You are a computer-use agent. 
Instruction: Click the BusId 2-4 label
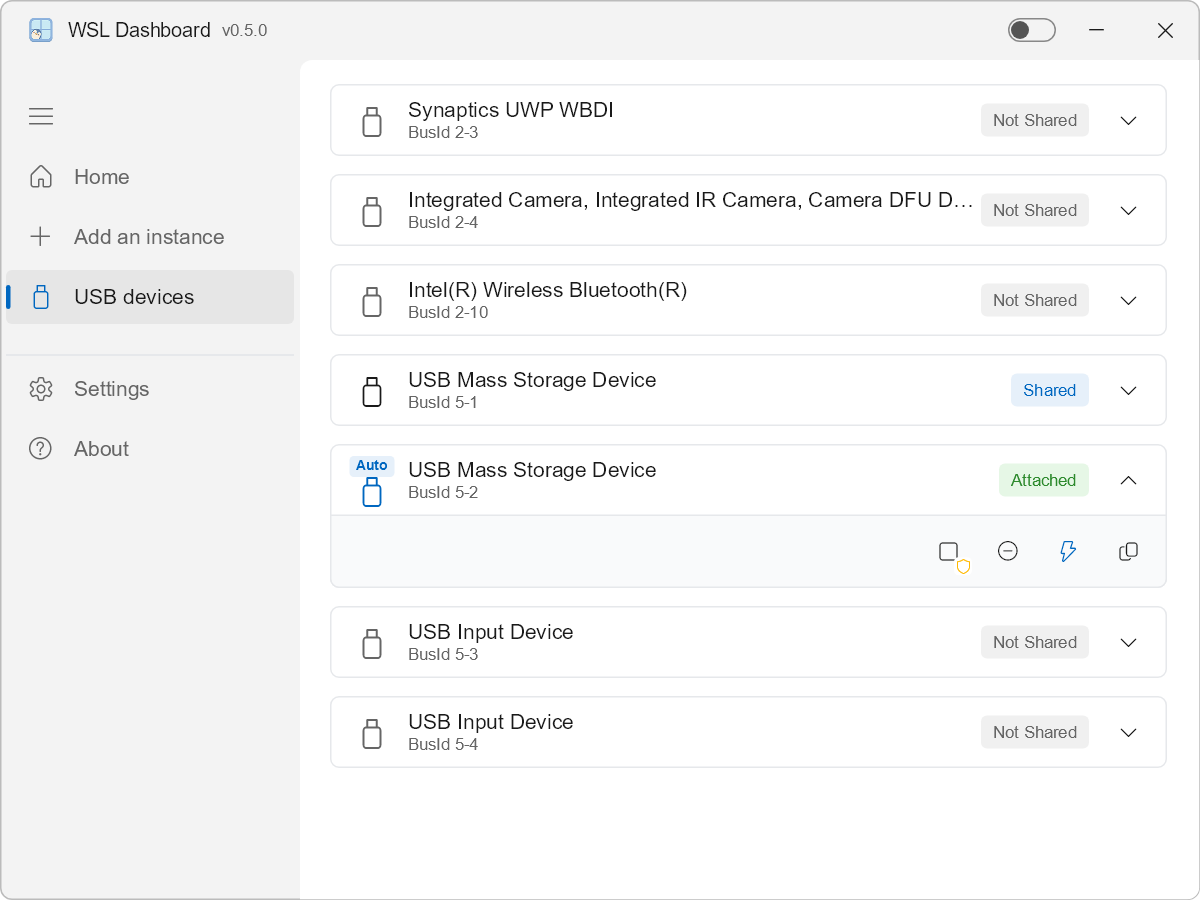tap(443, 222)
